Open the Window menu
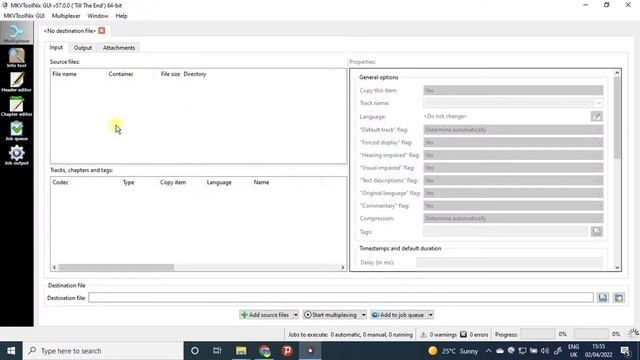The image size is (640, 360). point(98,16)
